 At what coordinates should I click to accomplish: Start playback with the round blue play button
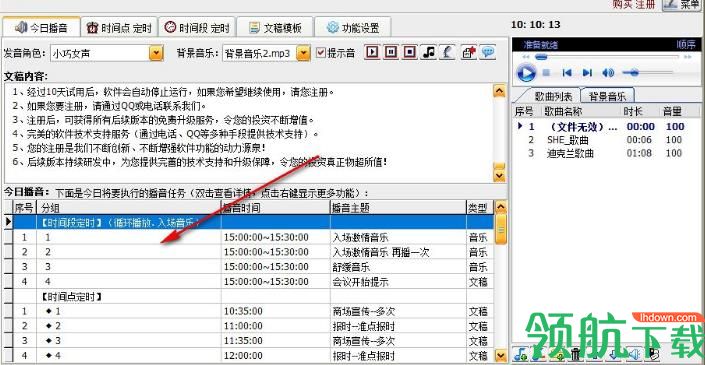click(526, 72)
